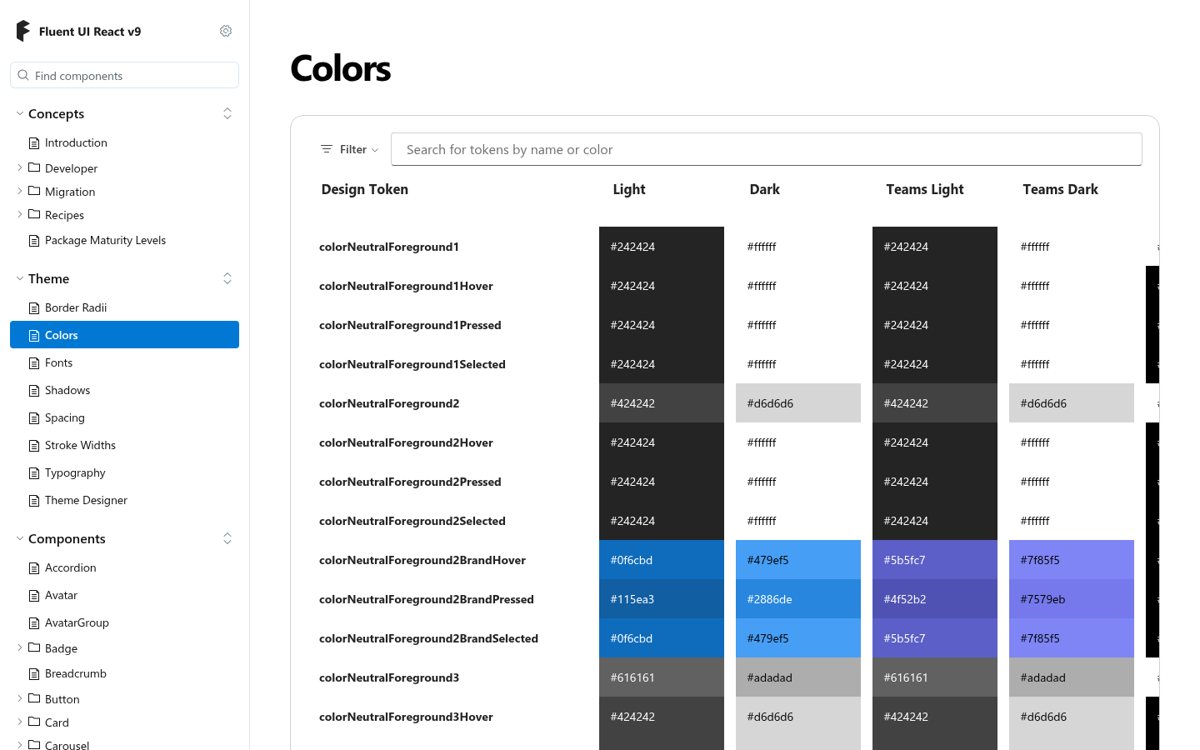This screenshot has width=1200, height=750.
Task: Click Dark swatch #2886de for BrandPressed row
Action: (798, 599)
